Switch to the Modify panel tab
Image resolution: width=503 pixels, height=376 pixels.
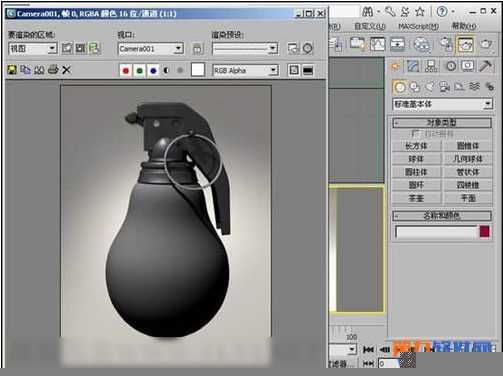pyautogui.click(x=413, y=66)
